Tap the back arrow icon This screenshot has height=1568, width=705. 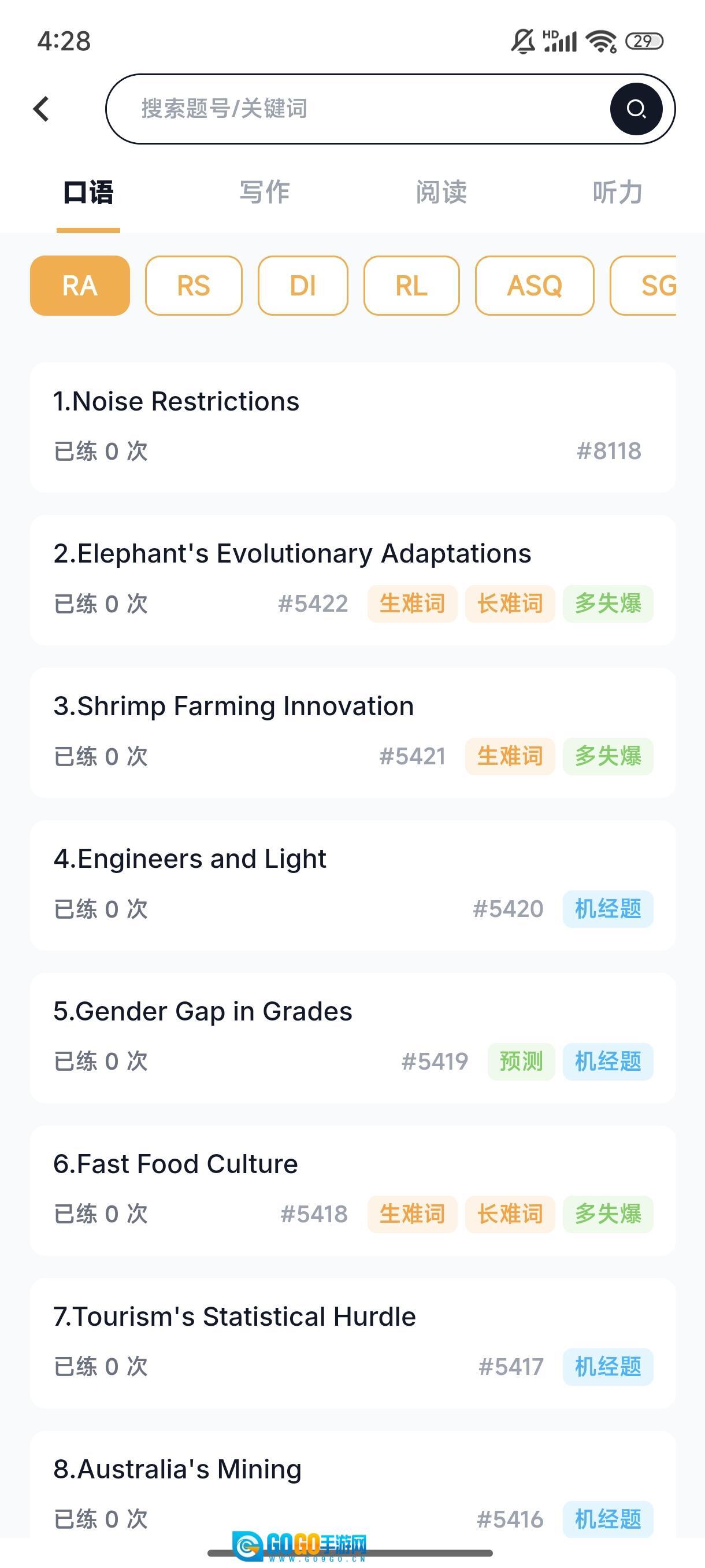click(x=42, y=110)
